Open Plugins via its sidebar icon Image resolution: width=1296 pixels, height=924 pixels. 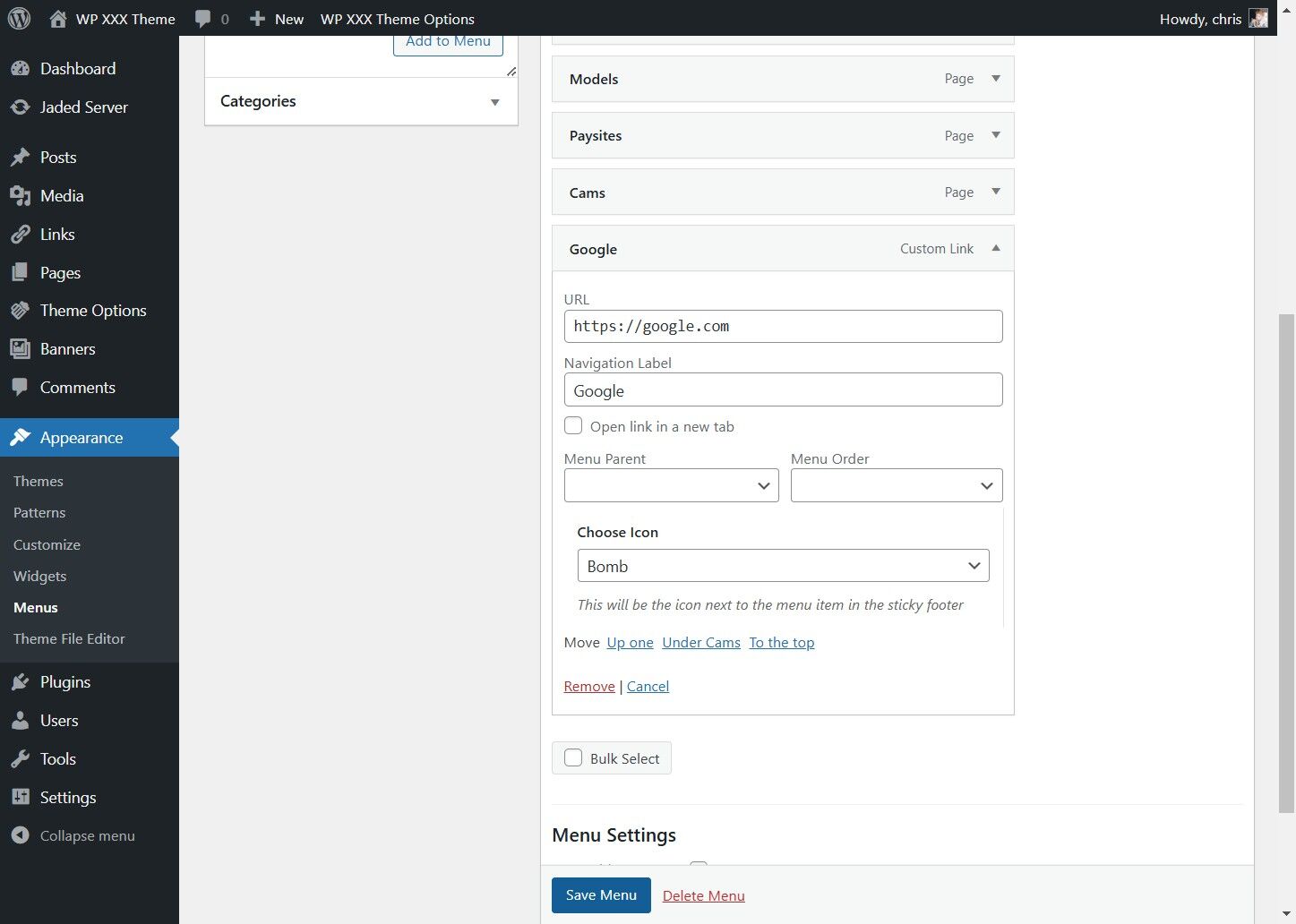coord(21,681)
